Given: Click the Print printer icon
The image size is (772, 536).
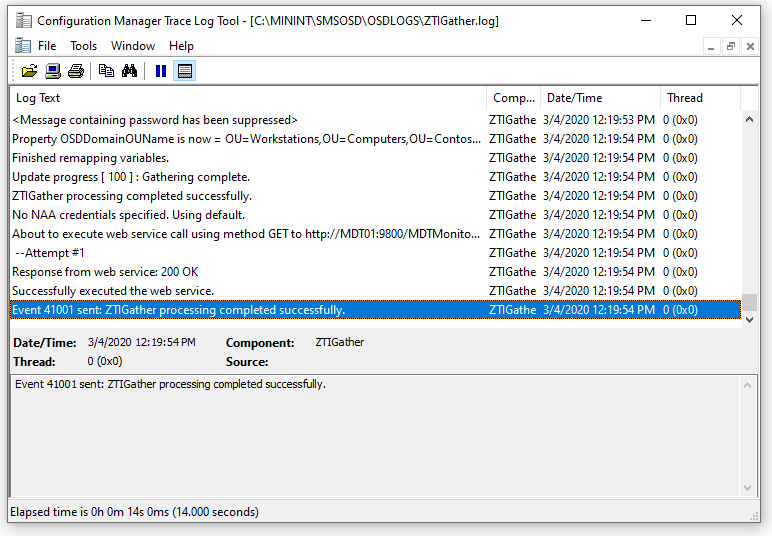Looking at the screenshot, I should [x=75, y=71].
